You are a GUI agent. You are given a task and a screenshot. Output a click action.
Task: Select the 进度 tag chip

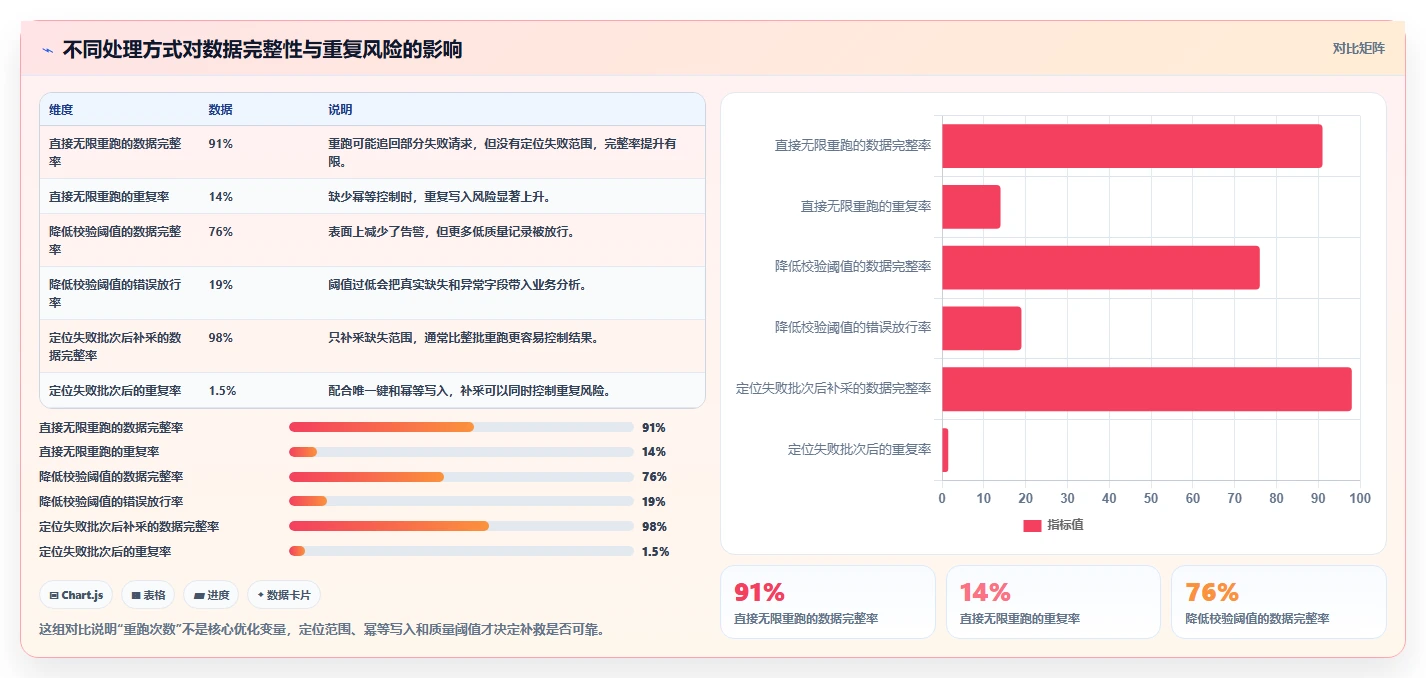point(211,595)
